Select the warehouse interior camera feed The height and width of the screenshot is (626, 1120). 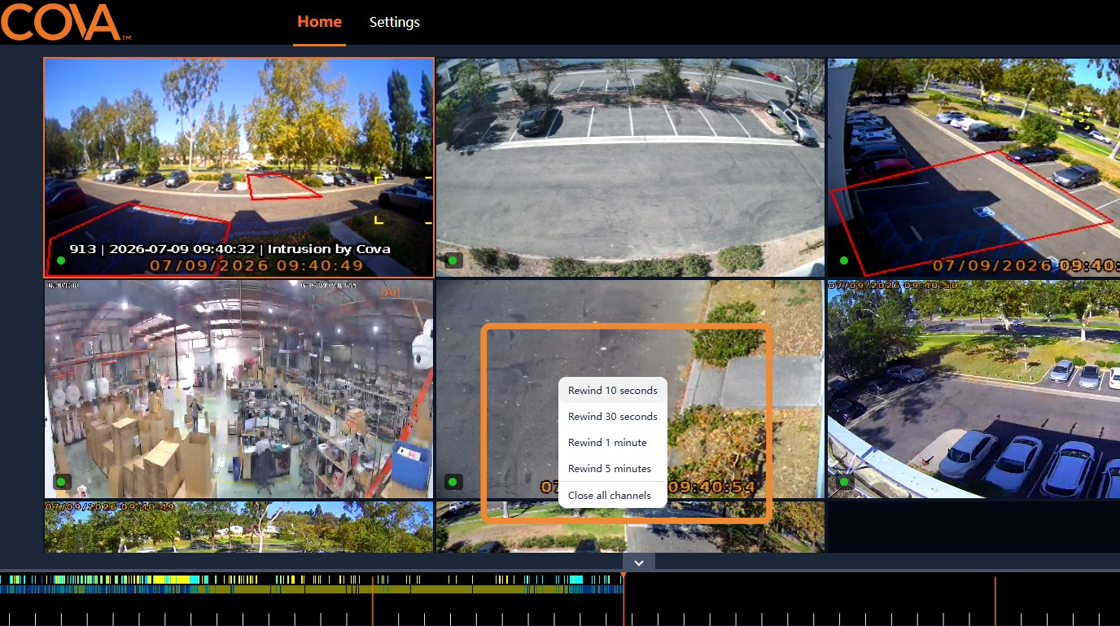pos(239,389)
